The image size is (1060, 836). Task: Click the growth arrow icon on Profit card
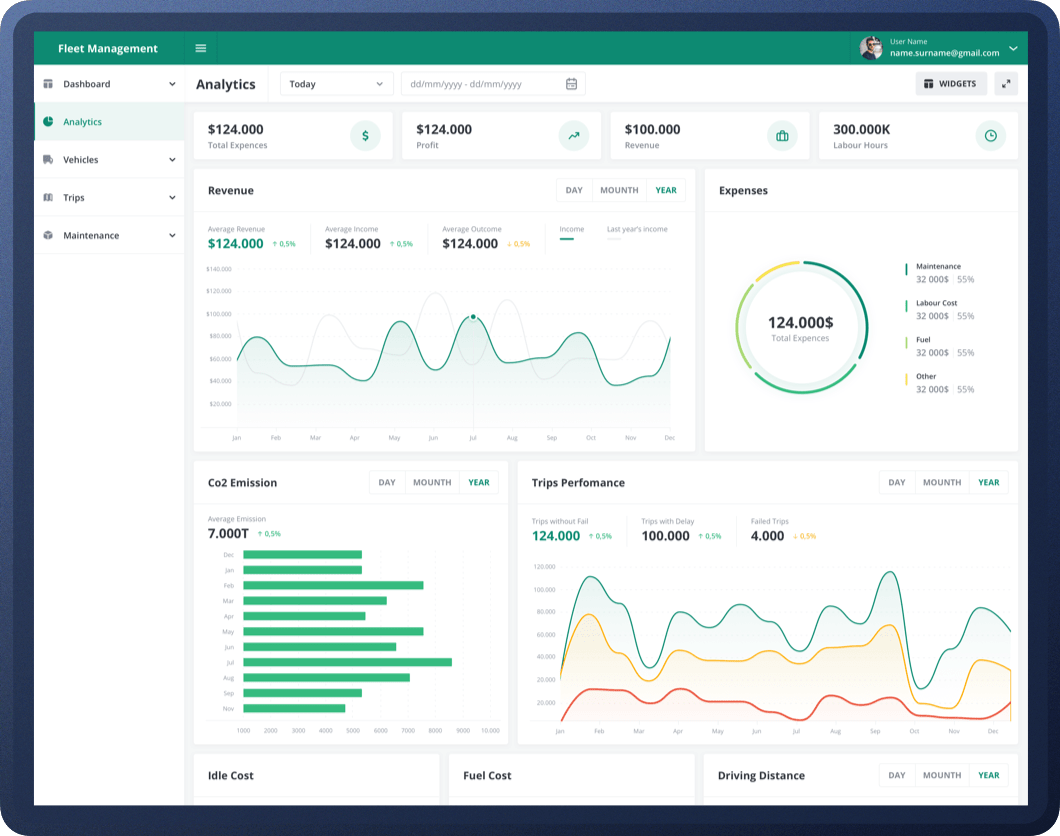tap(573, 134)
